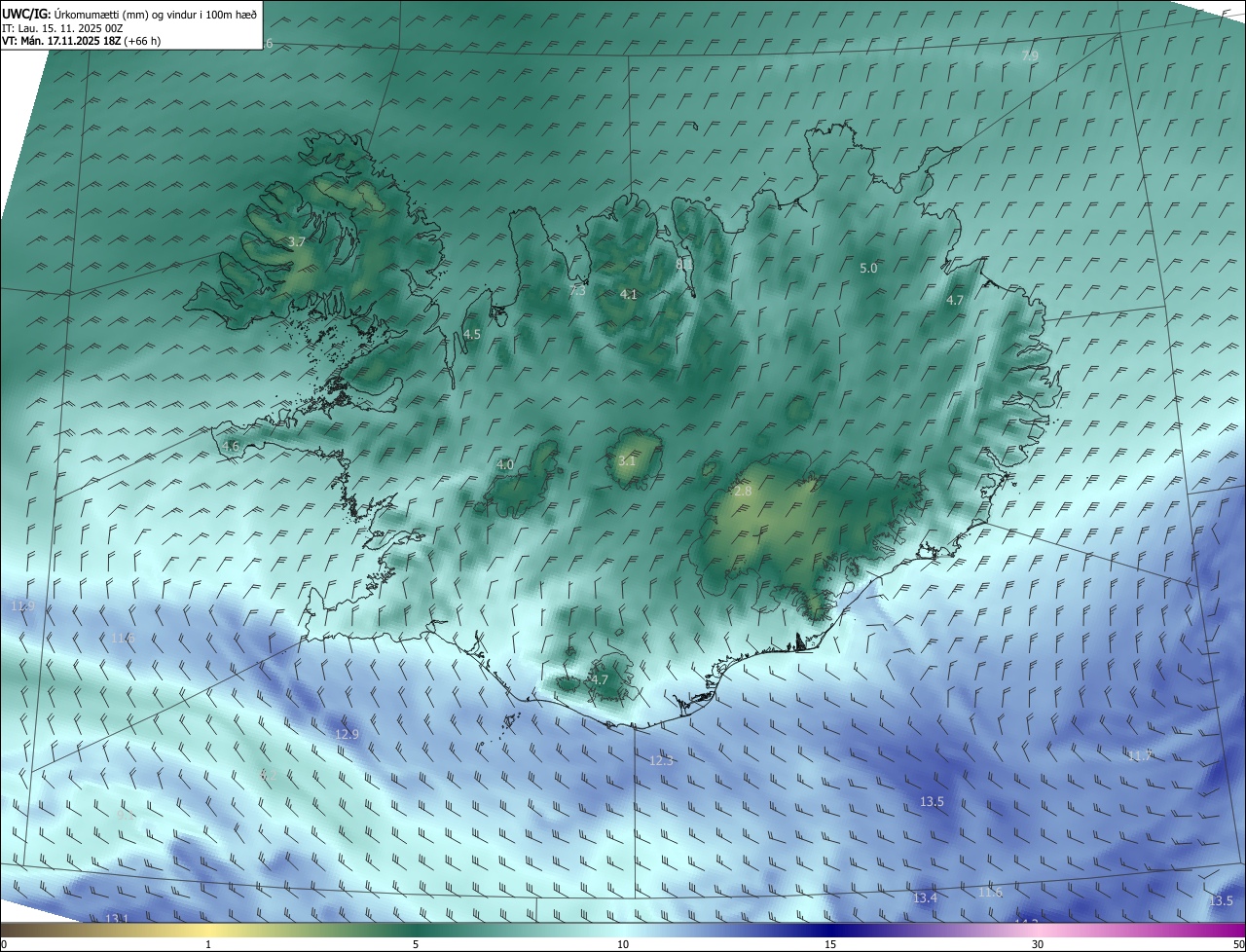1246x952 pixels.
Task: Click the pale yellow section of the color bar
Action: [x=209, y=931]
